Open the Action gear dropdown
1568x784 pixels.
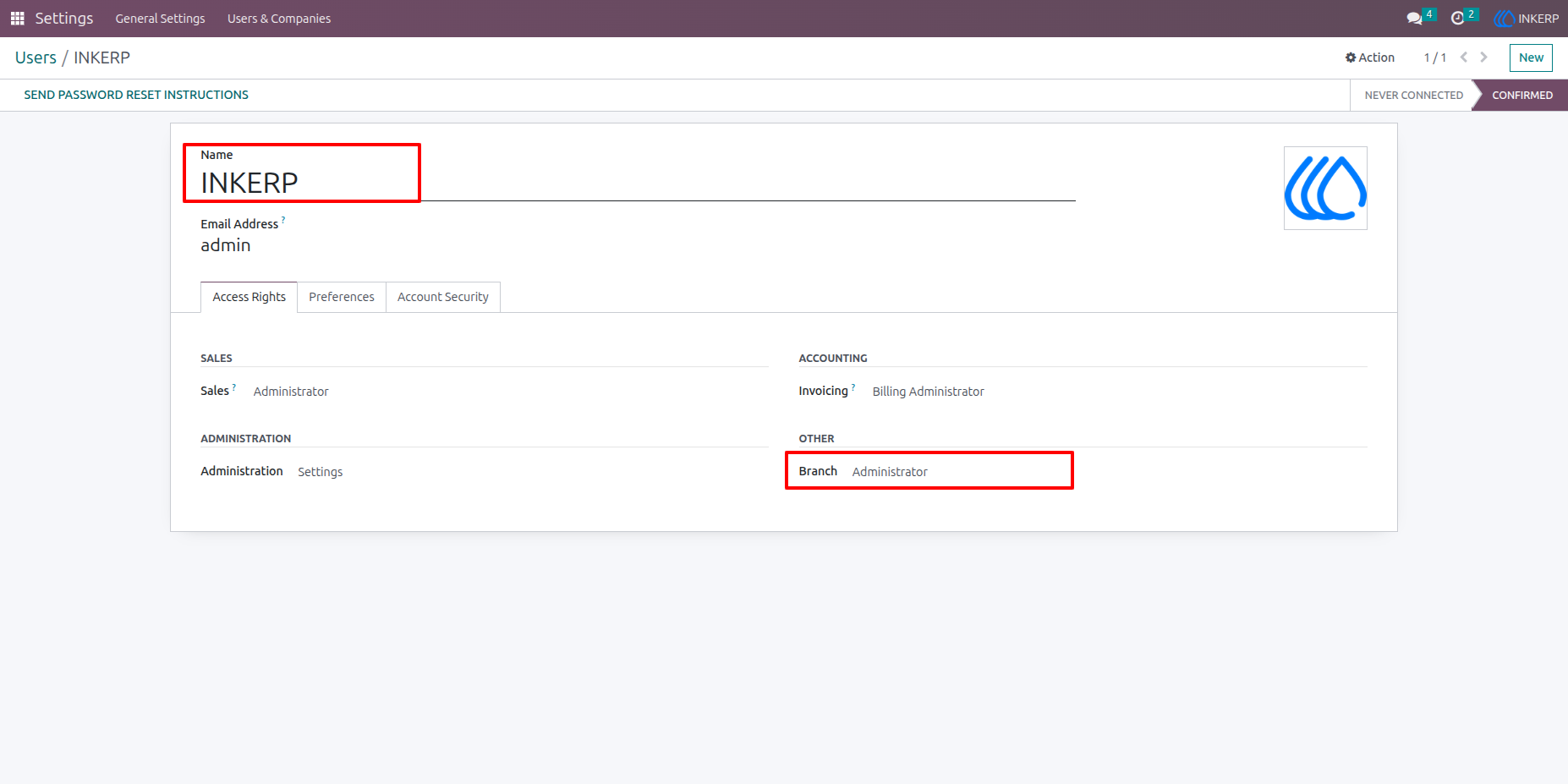pos(1370,58)
